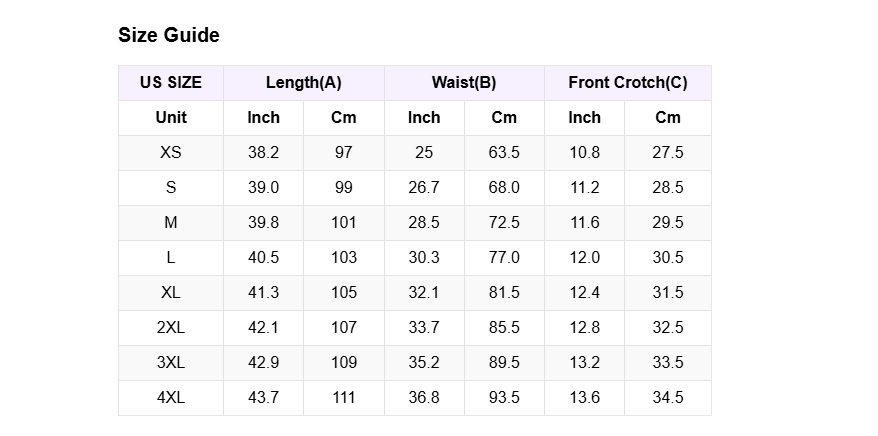This screenshot has height=436, width=878.
Task: Select the 63.5 waist cm cell
Action: pos(504,153)
